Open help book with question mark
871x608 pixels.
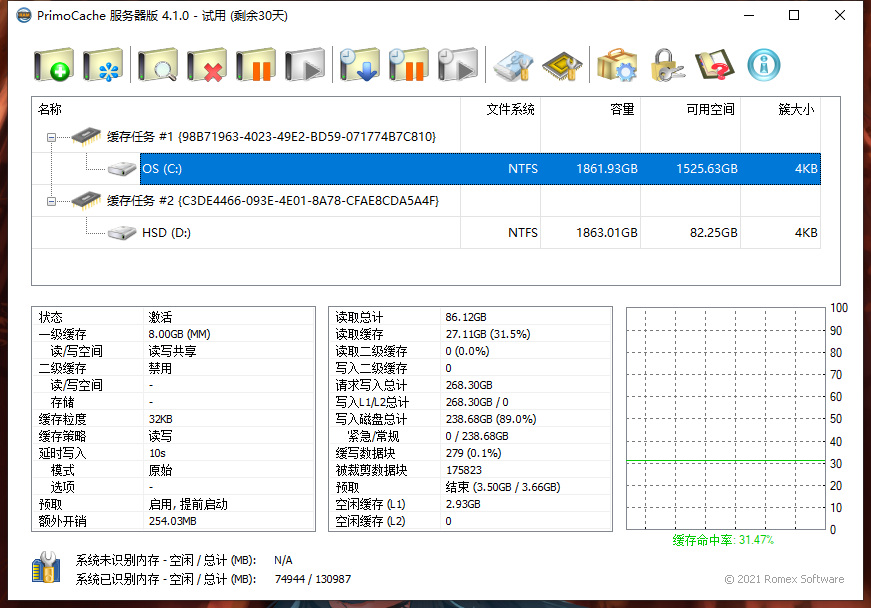(714, 66)
